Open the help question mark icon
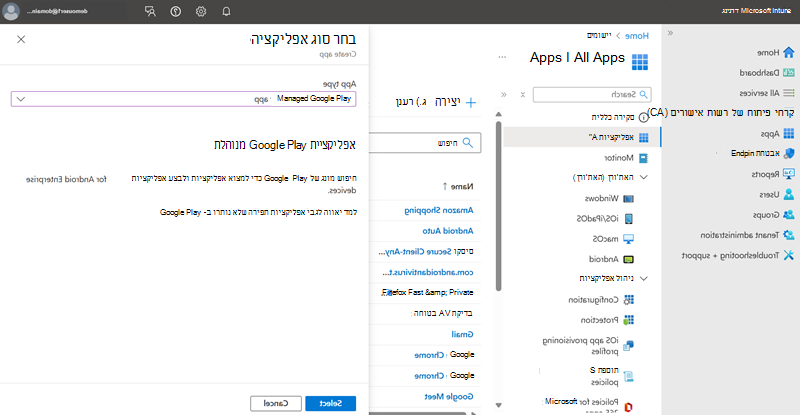Viewport: 800px width, 415px height. 176,11
